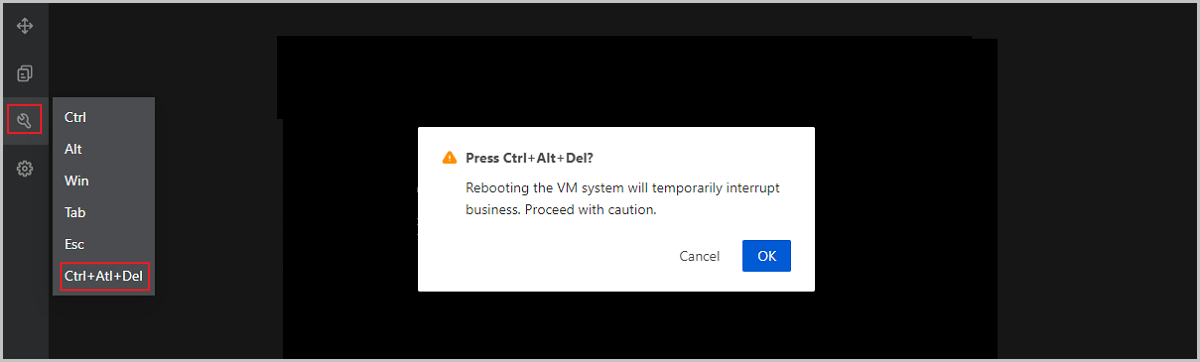The height and width of the screenshot is (362, 1200).
Task: Click the "Press Ctrl+Alt+Del?" dialog title
Action: click(528, 158)
